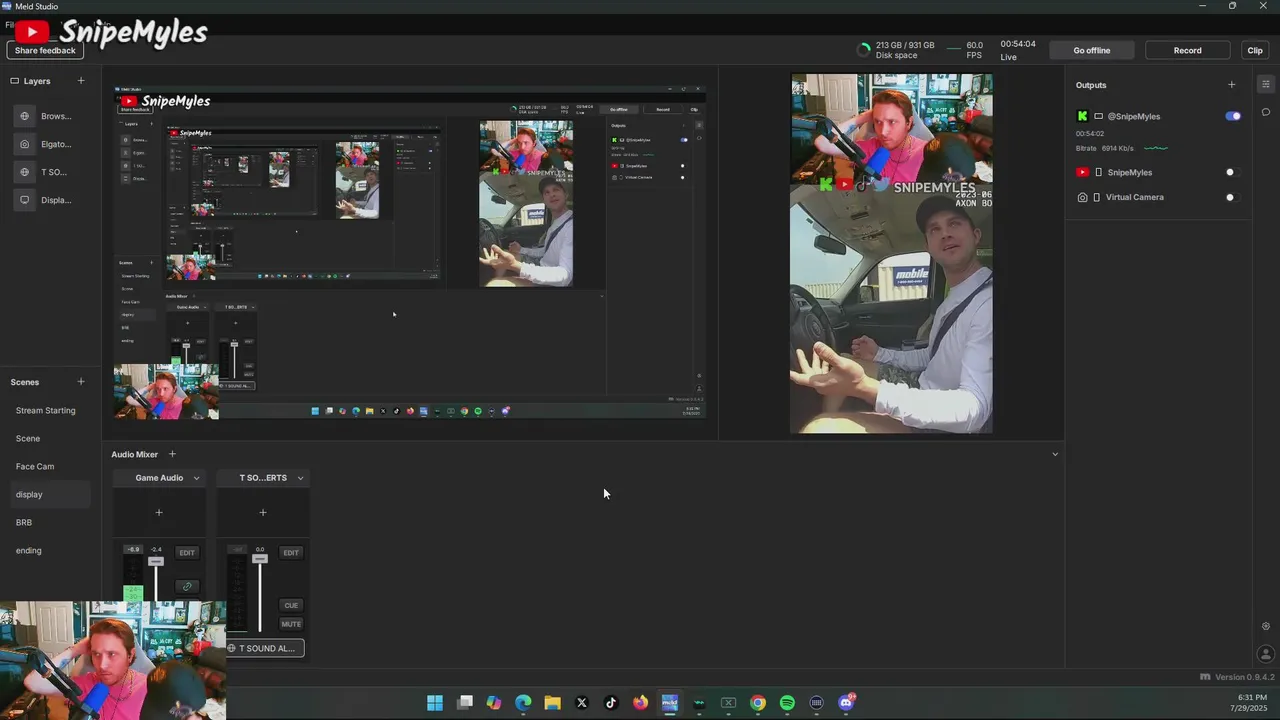Open the chat panel icon
Image resolution: width=1280 pixels, height=720 pixels.
(1265, 112)
